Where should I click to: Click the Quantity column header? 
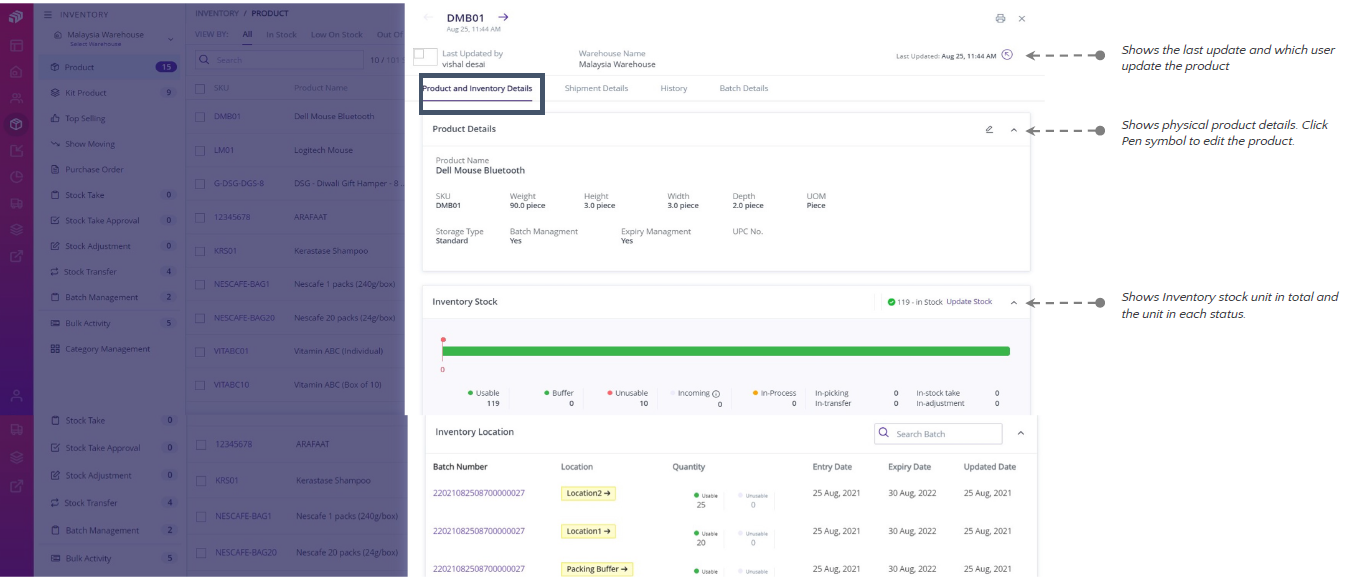(689, 467)
